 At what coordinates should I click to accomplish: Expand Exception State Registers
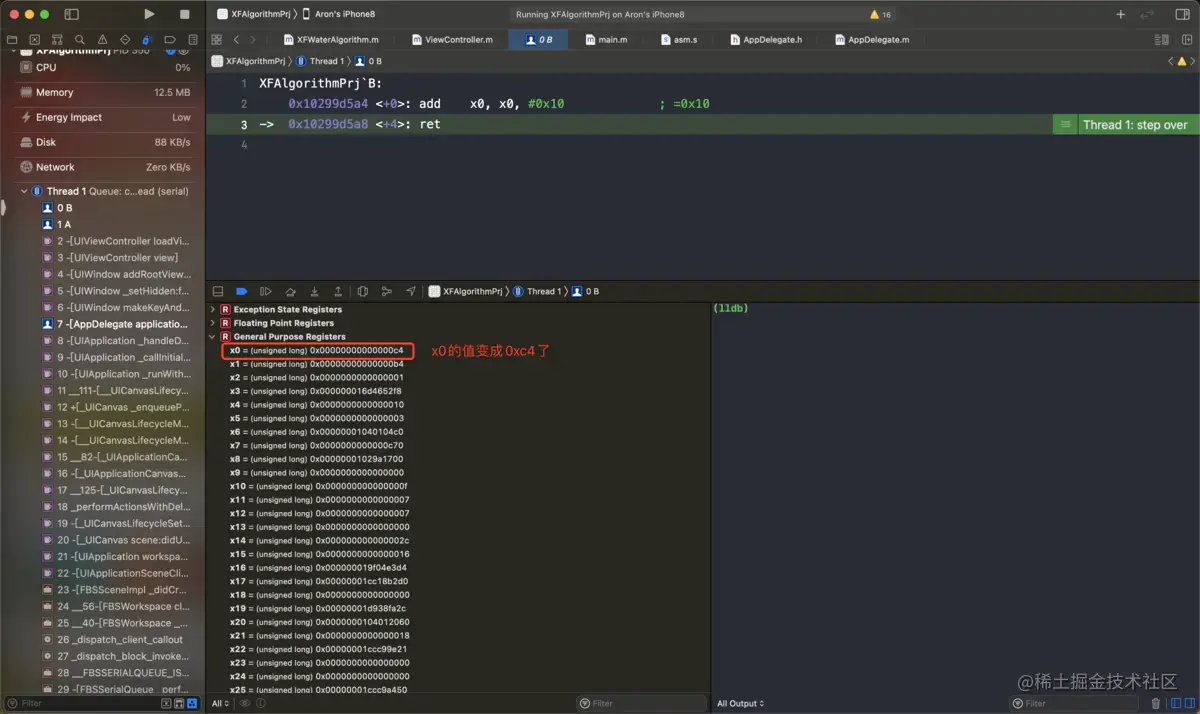(x=212, y=310)
